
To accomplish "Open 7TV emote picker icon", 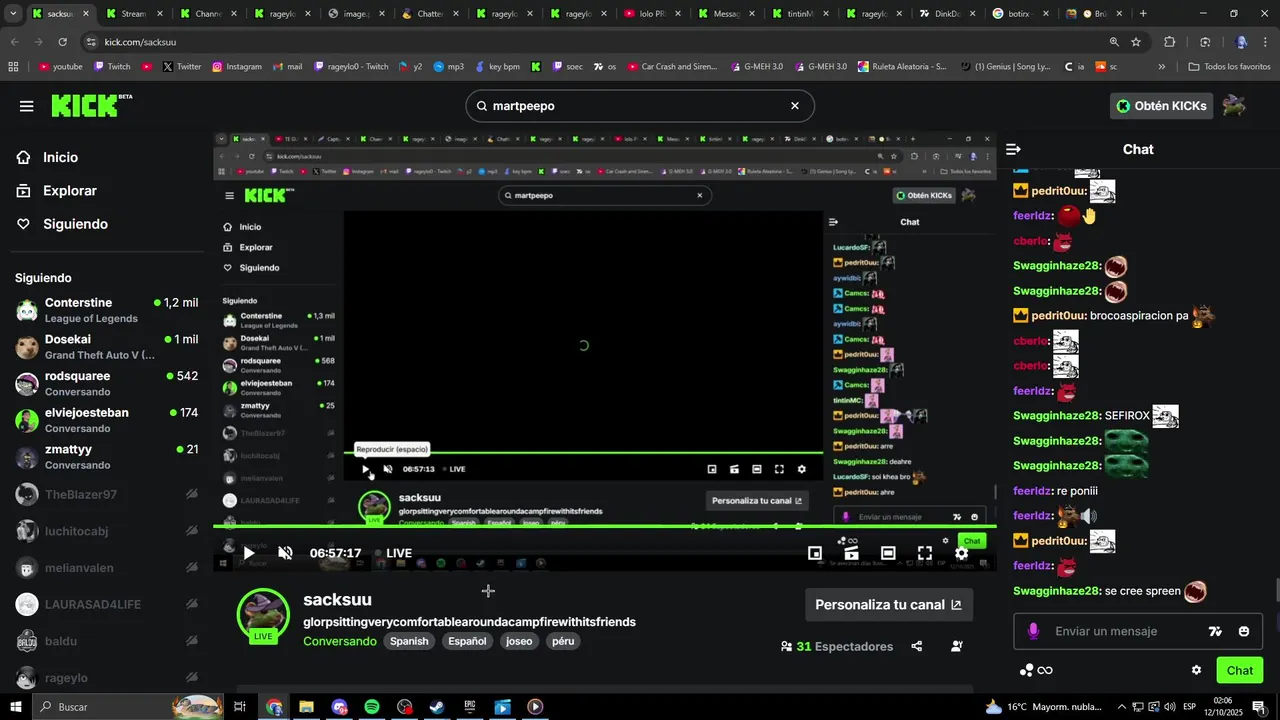I will 1215,631.
